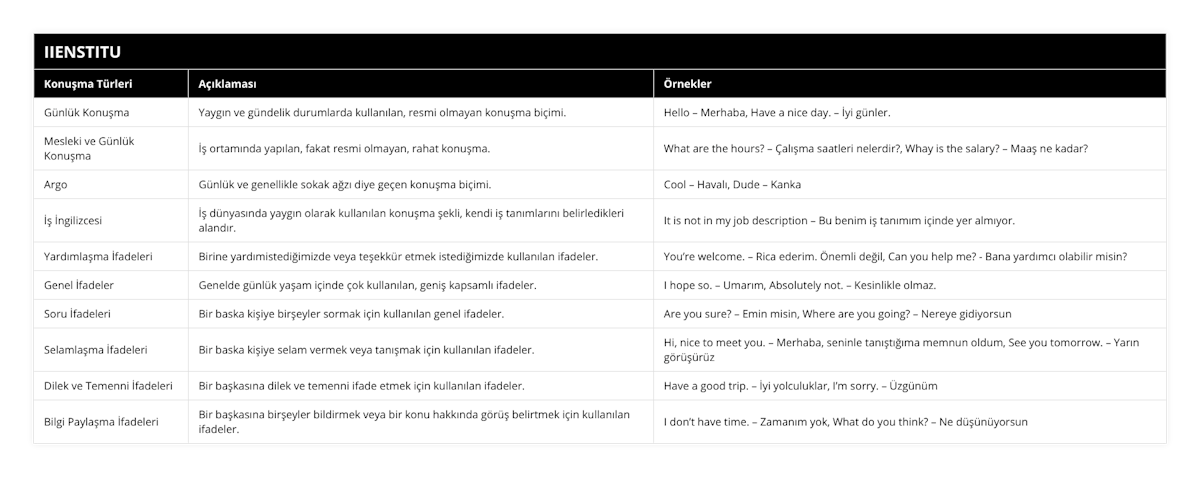Click the Yardımlaşma İfadeleri cell
Screen dimensions: 1200x477
click(99, 256)
